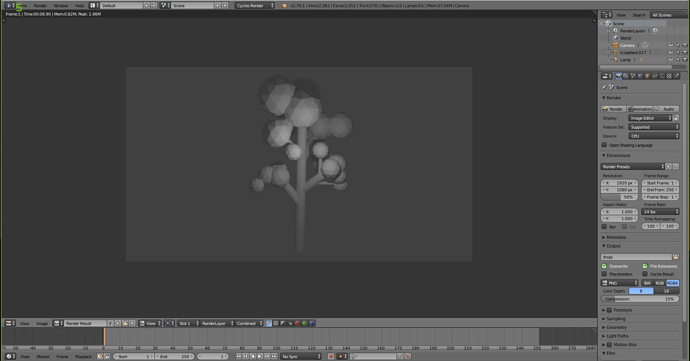Viewport: 690px width, 361px height.
Task: Click the properties editor type icon
Action: pyautogui.click(x=607, y=76)
